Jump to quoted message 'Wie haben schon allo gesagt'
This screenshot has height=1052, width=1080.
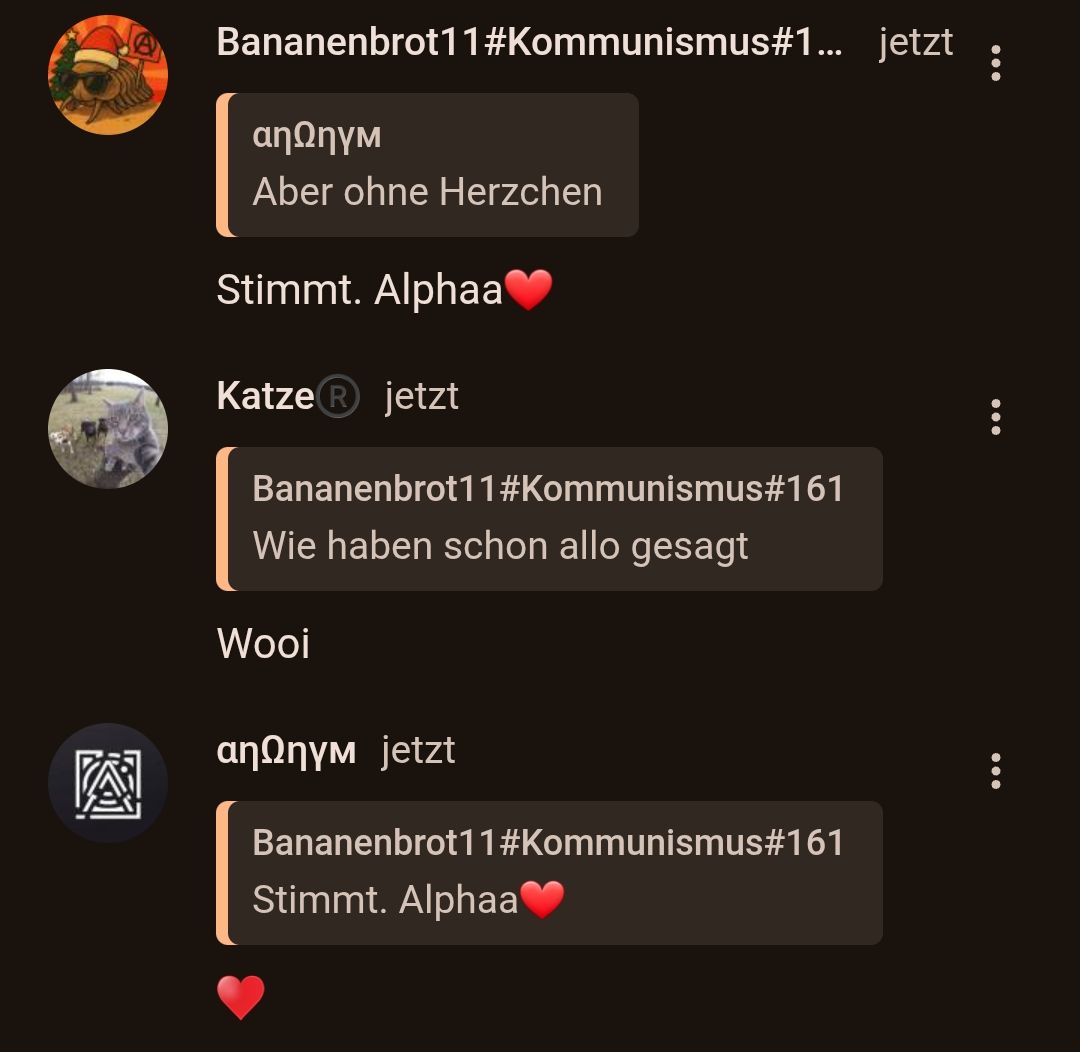coord(549,519)
